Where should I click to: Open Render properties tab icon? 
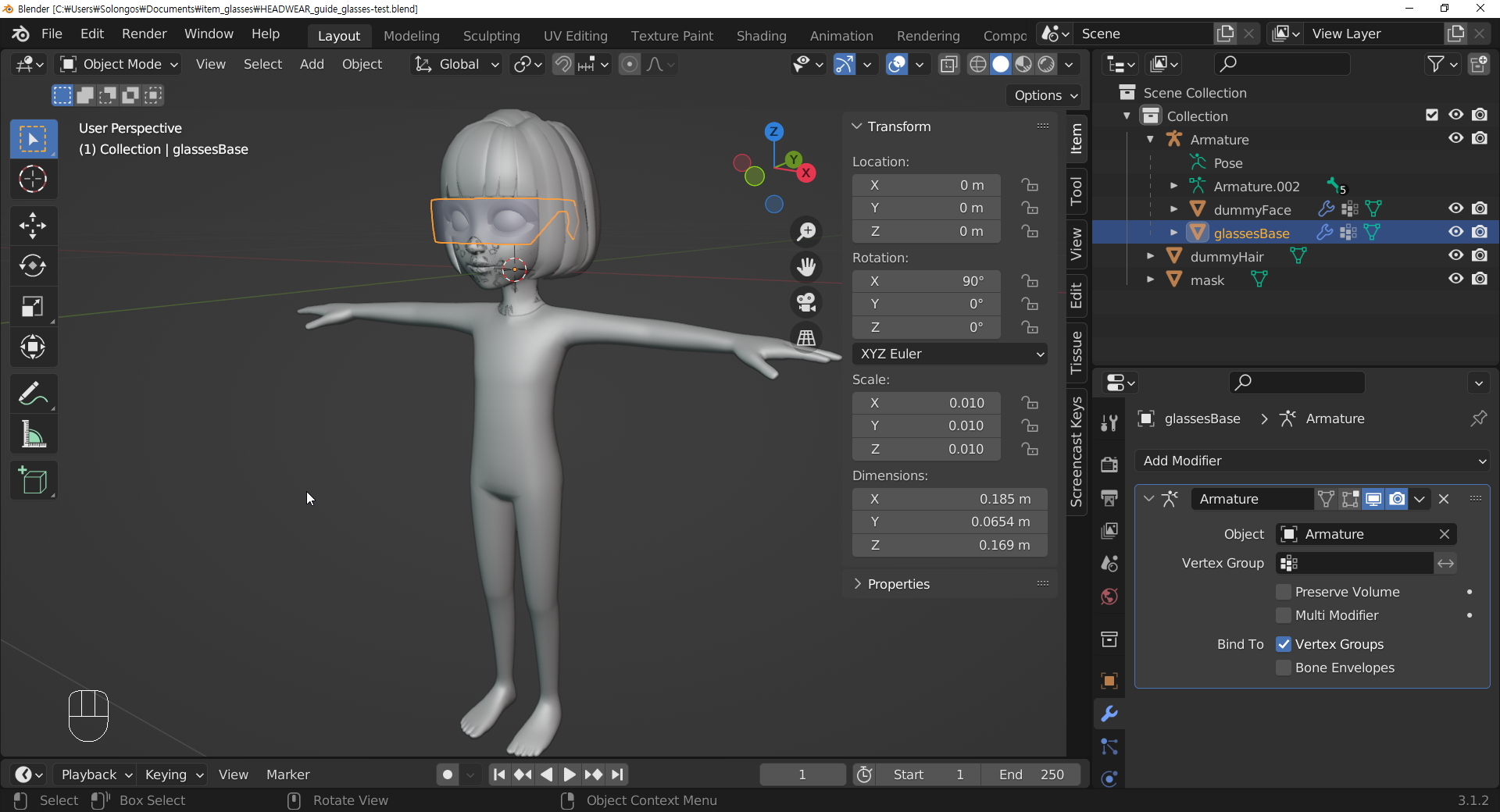1109,465
